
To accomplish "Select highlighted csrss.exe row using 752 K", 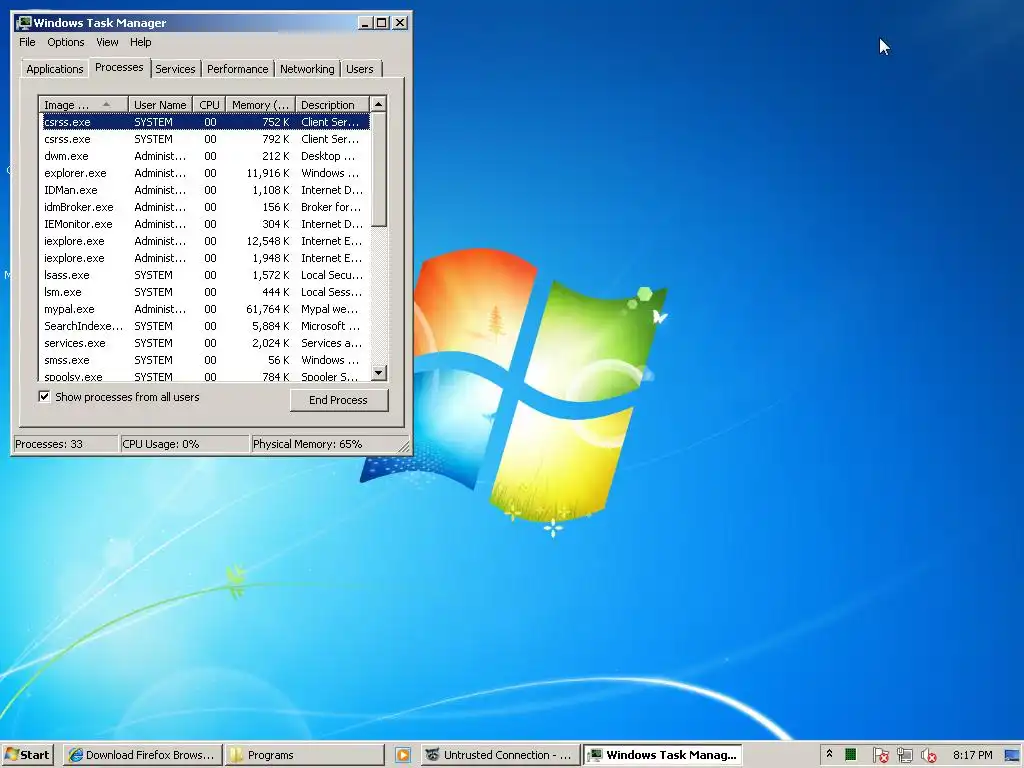I will 204,122.
